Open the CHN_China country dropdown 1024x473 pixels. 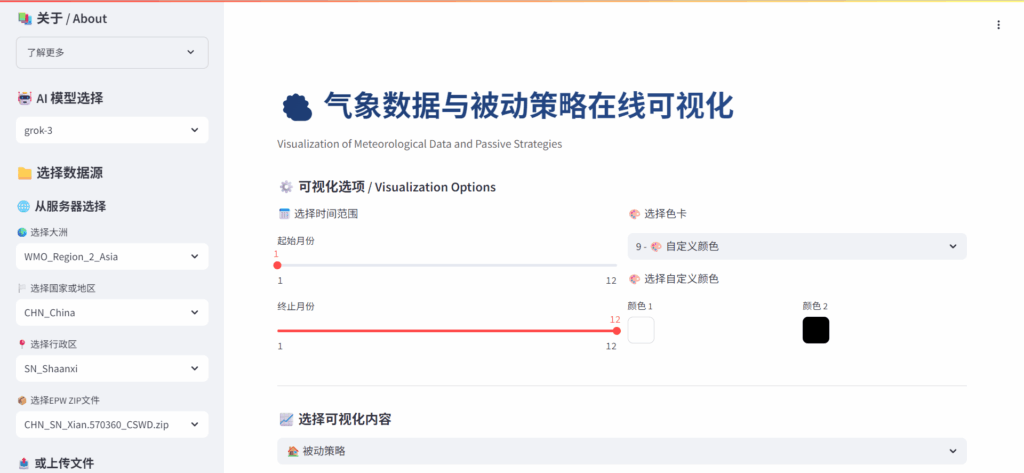(x=112, y=312)
